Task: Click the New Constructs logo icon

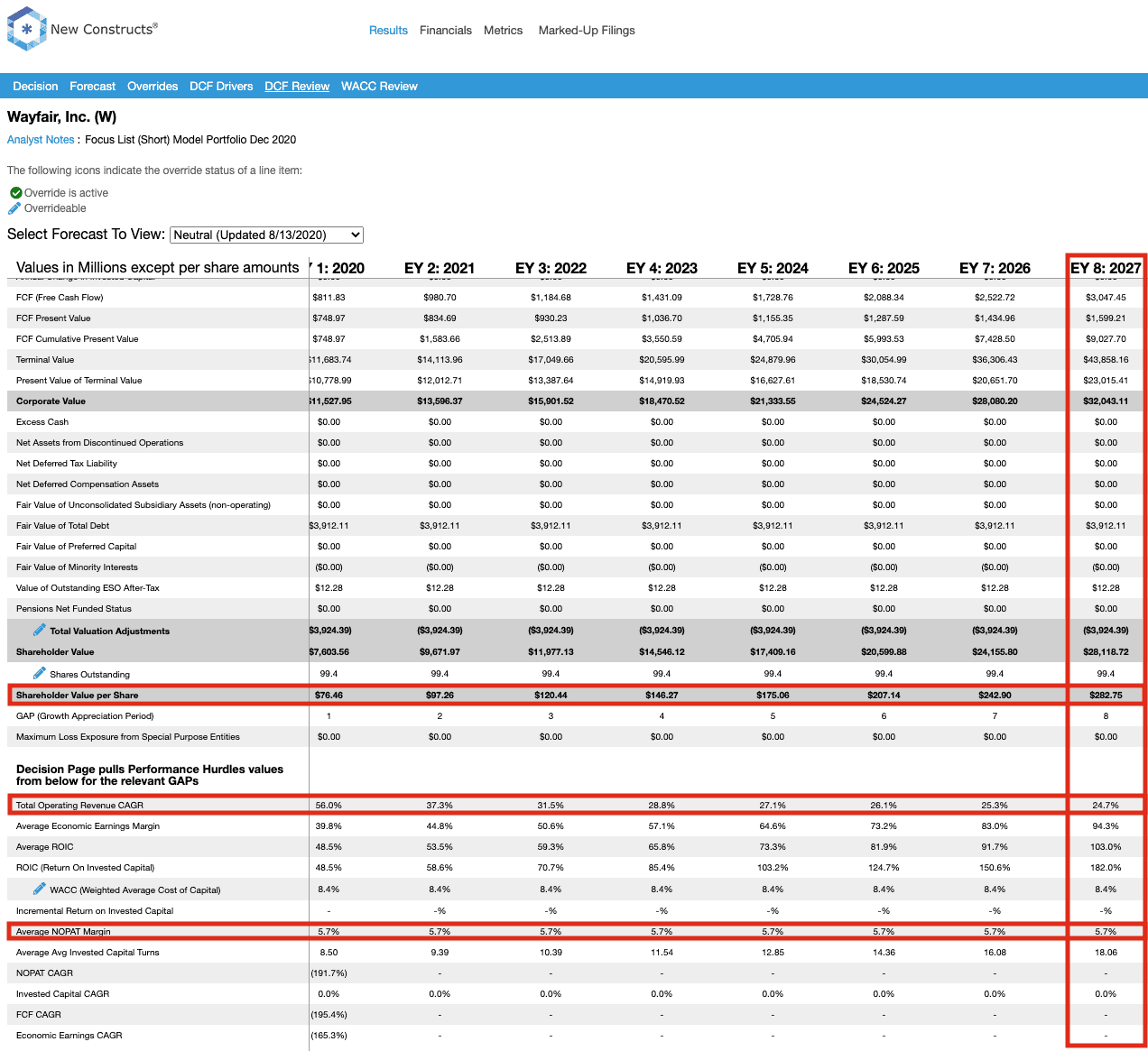Action: [x=26, y=29]
